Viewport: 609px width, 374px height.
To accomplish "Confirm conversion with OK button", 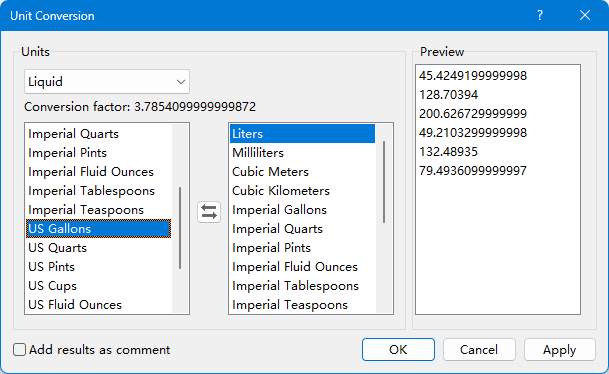I will [x=398, y=350].
